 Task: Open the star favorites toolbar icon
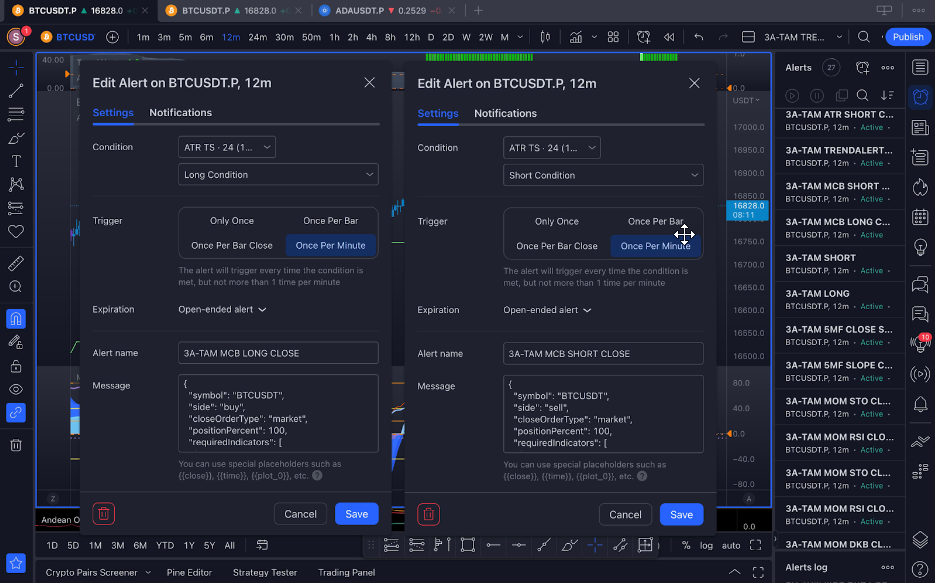16,563
